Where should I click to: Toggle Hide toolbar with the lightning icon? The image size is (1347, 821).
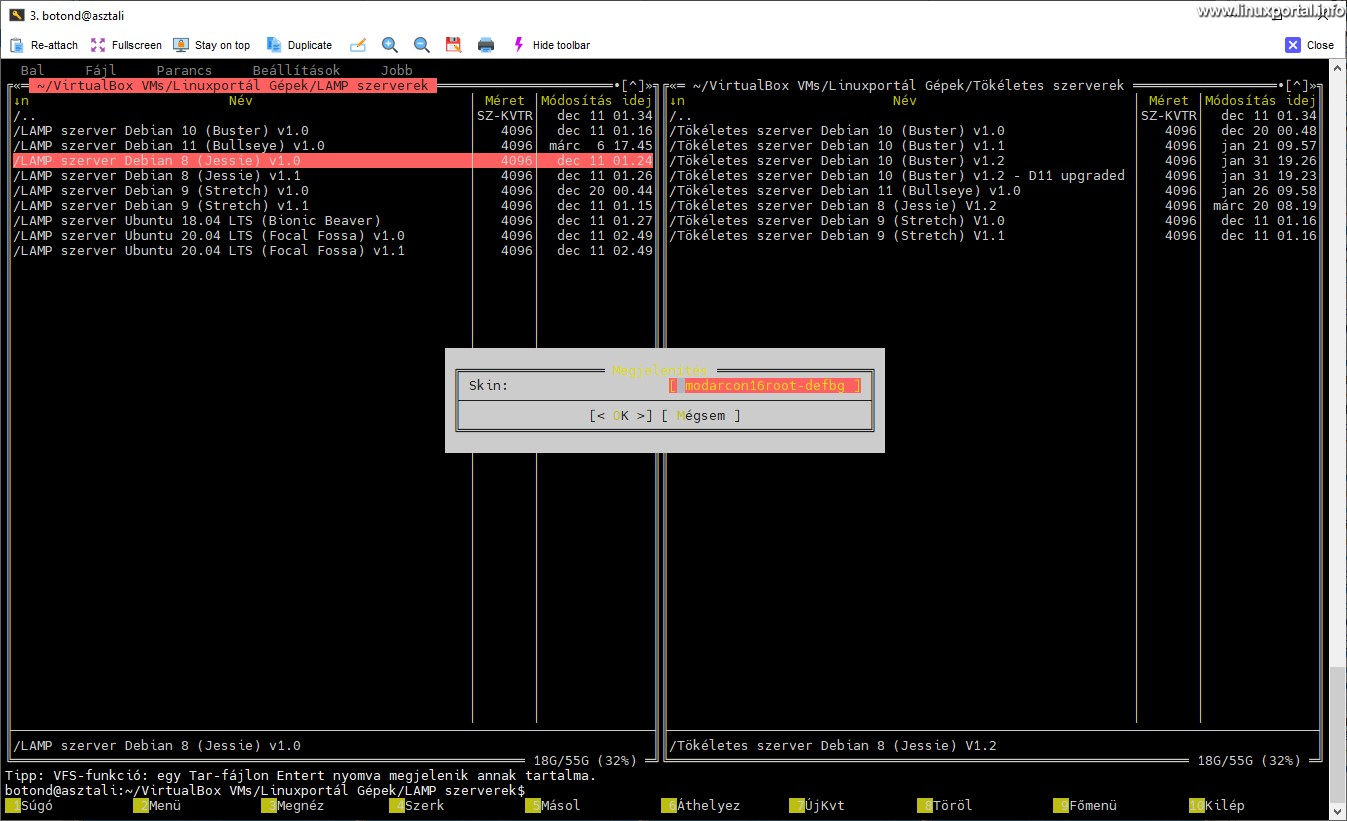[518, 44]
